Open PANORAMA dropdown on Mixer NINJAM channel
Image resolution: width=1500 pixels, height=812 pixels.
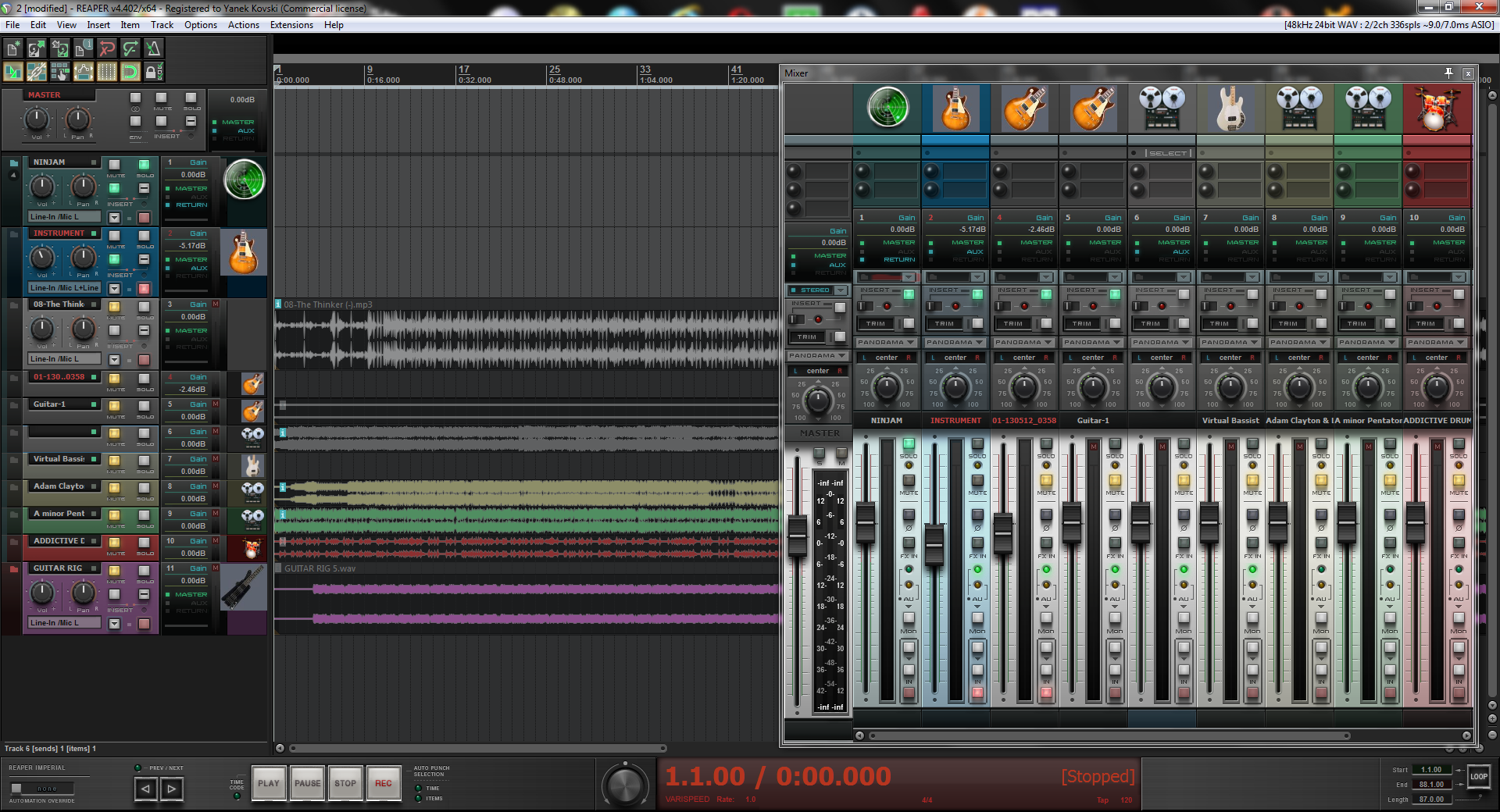[x=887, y=343]
